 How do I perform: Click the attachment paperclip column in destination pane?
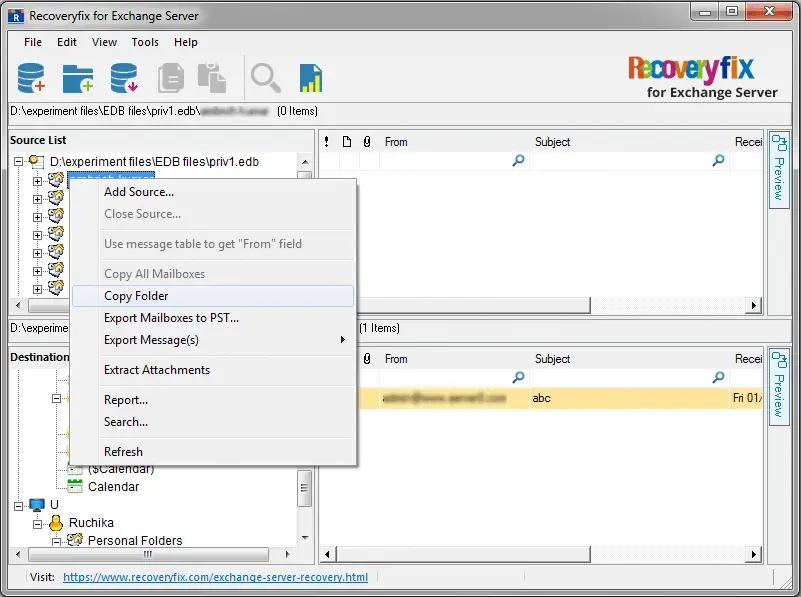[x=367, y=359]
